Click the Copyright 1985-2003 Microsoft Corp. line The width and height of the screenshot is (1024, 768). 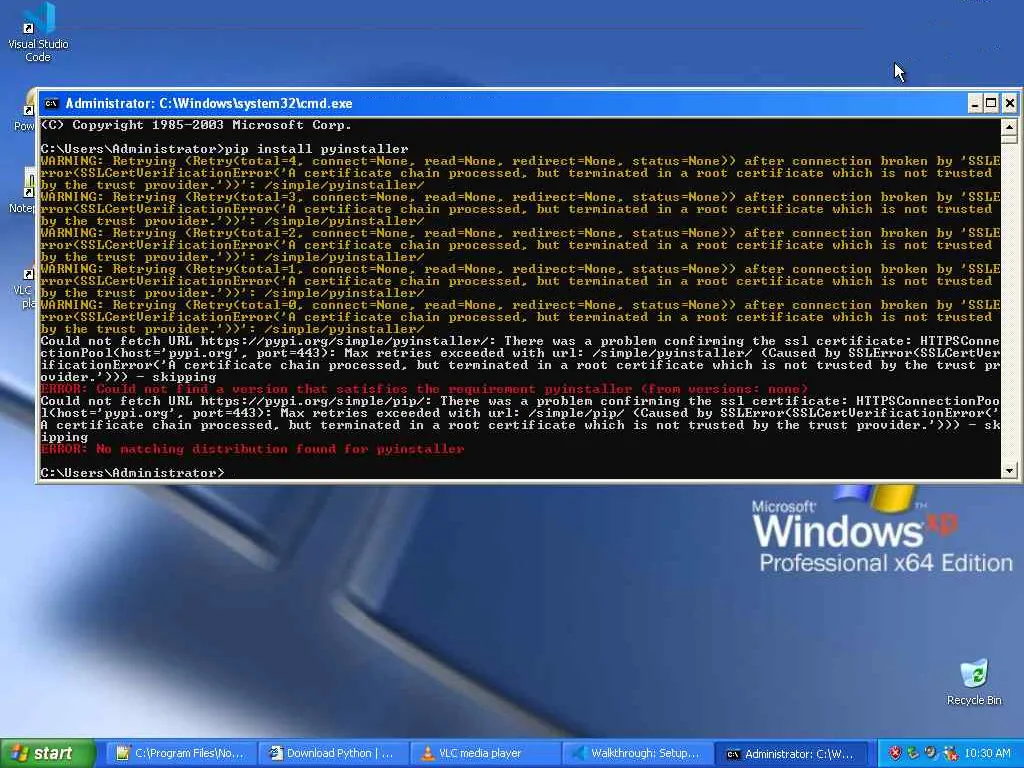(196, 125)
